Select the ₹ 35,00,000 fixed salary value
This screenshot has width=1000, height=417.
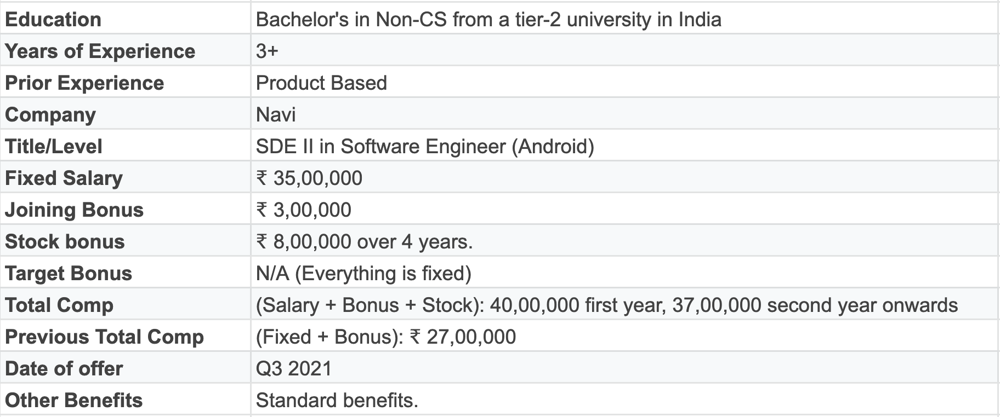(x=309, y=179)
